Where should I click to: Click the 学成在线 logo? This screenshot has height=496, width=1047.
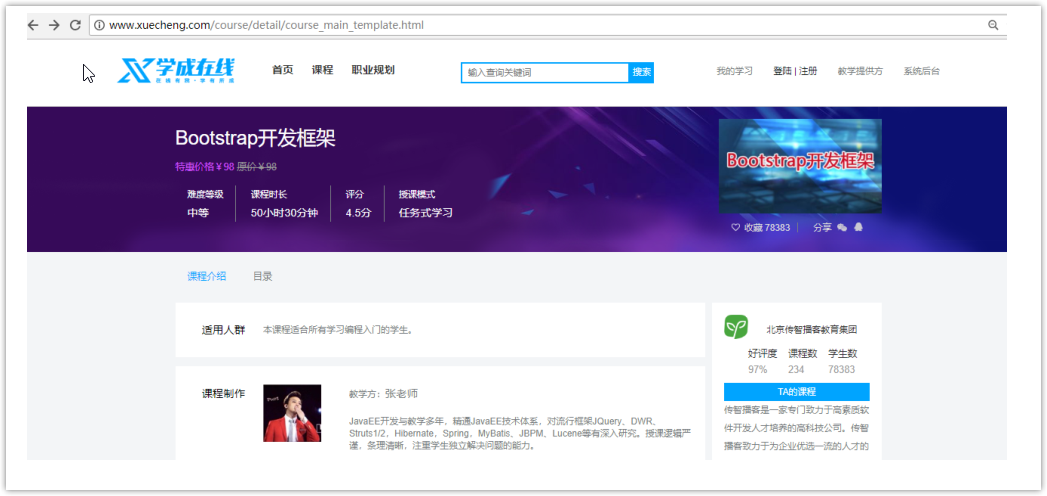coord(176,70)
